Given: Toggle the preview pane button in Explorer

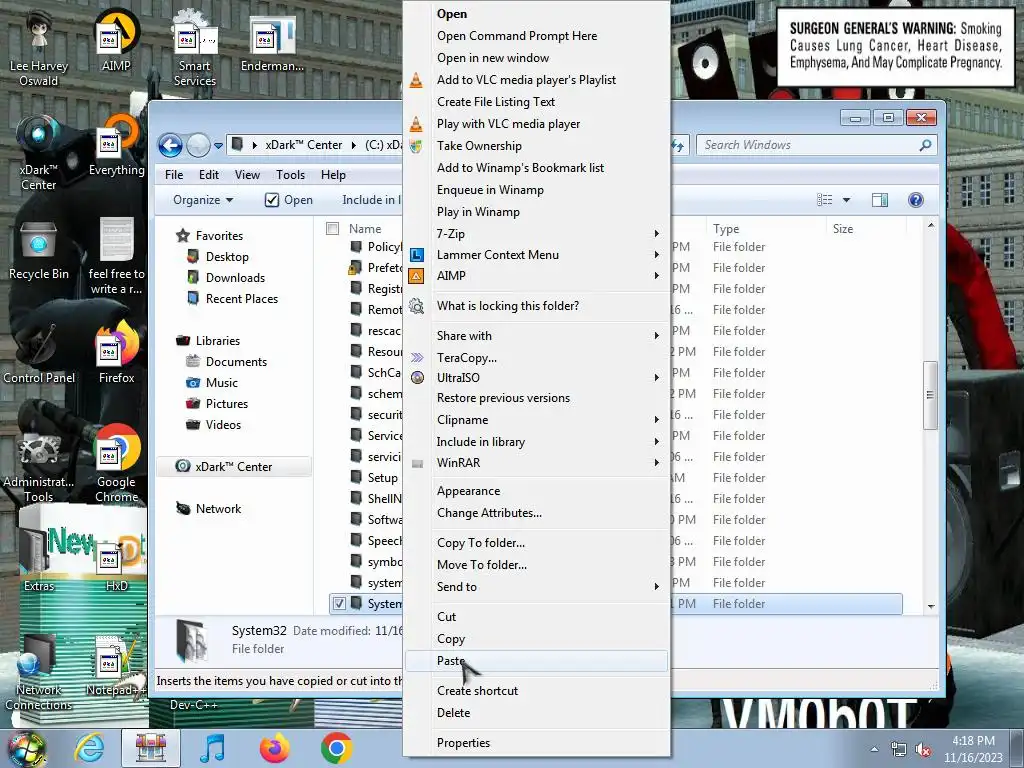Looking at the screenshot, I should [880, 200].
